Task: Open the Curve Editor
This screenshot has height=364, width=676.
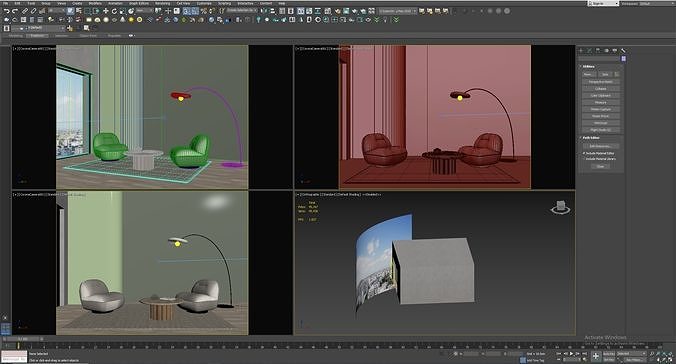Action: point(309,11)
